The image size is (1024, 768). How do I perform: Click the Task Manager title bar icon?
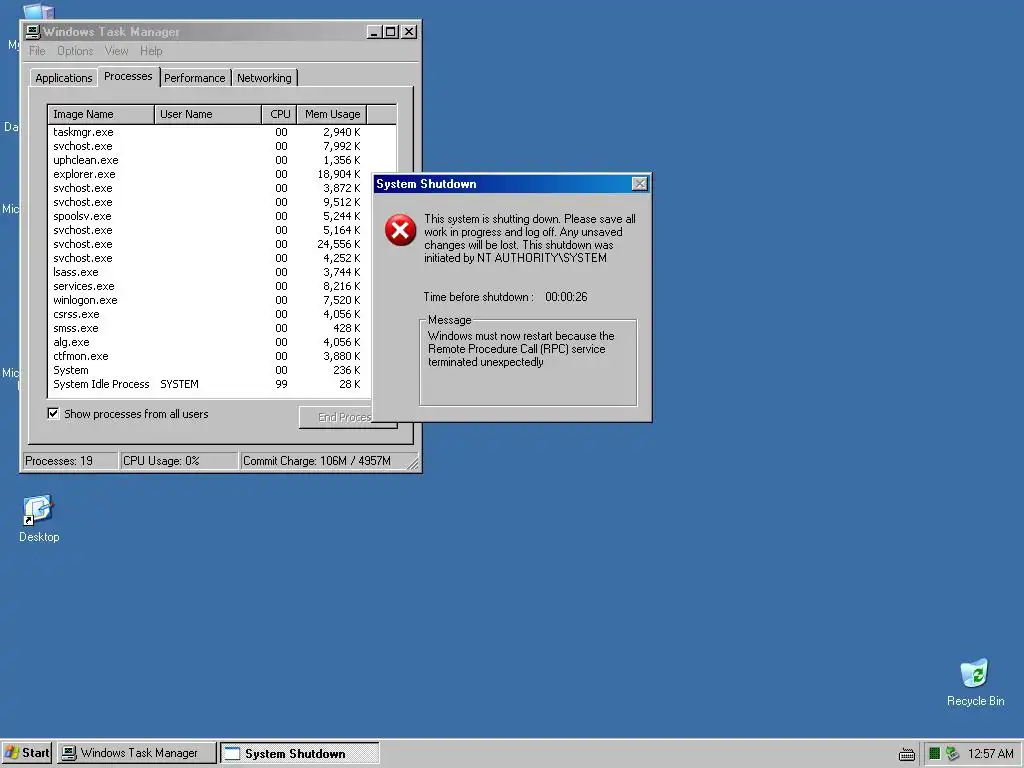[33, 31]
